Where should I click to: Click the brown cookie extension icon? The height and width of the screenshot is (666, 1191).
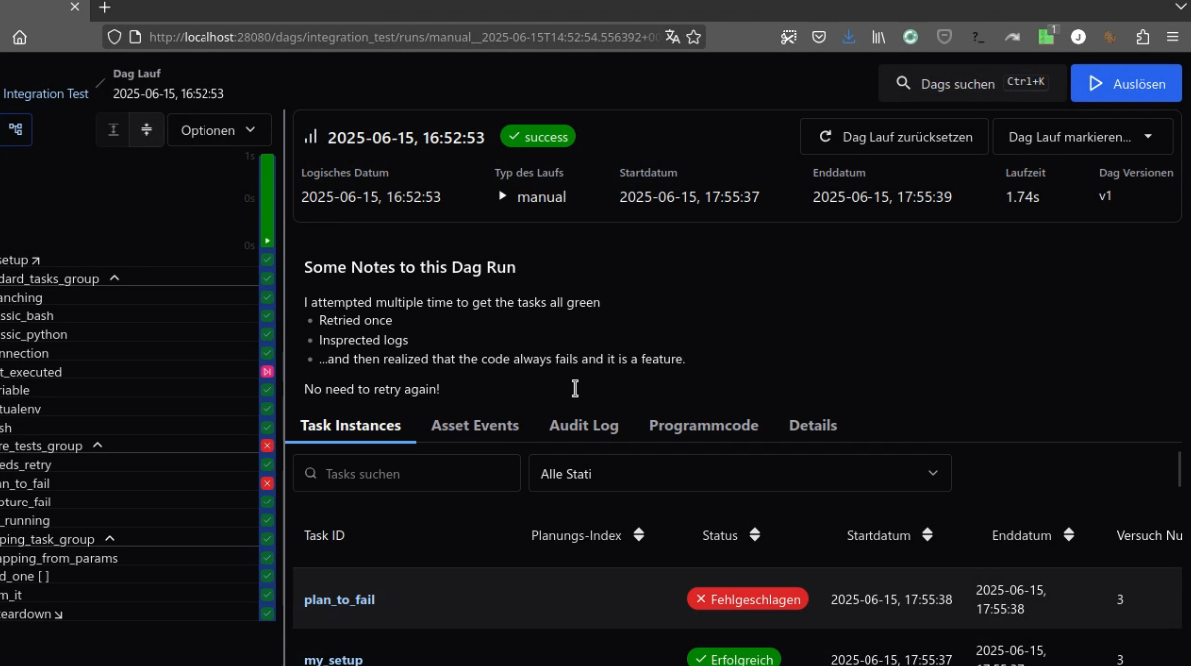[1110, 37]
